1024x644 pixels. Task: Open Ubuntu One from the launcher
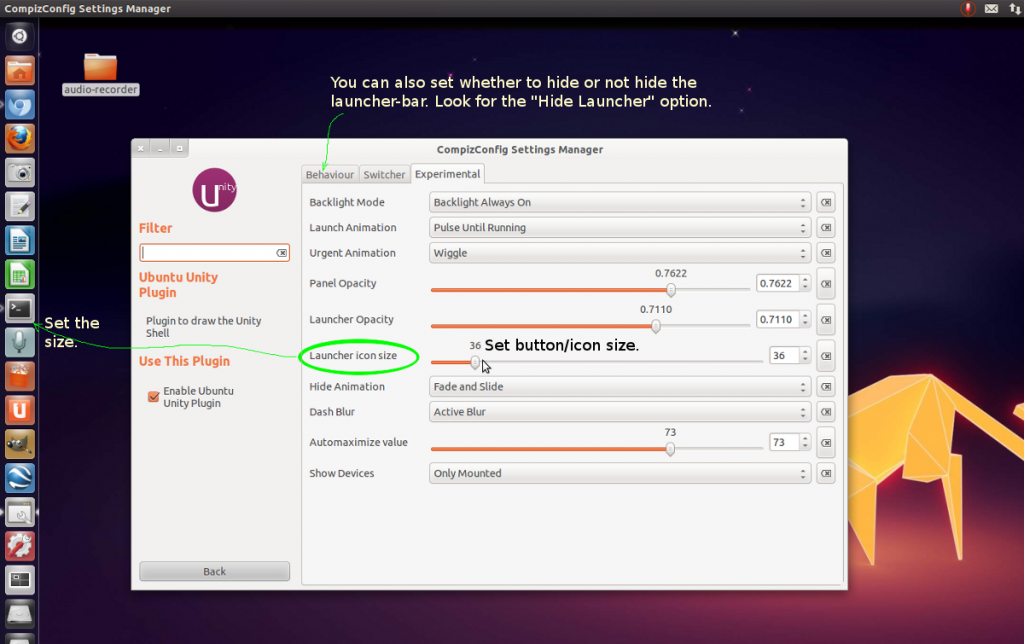(20, 410)
